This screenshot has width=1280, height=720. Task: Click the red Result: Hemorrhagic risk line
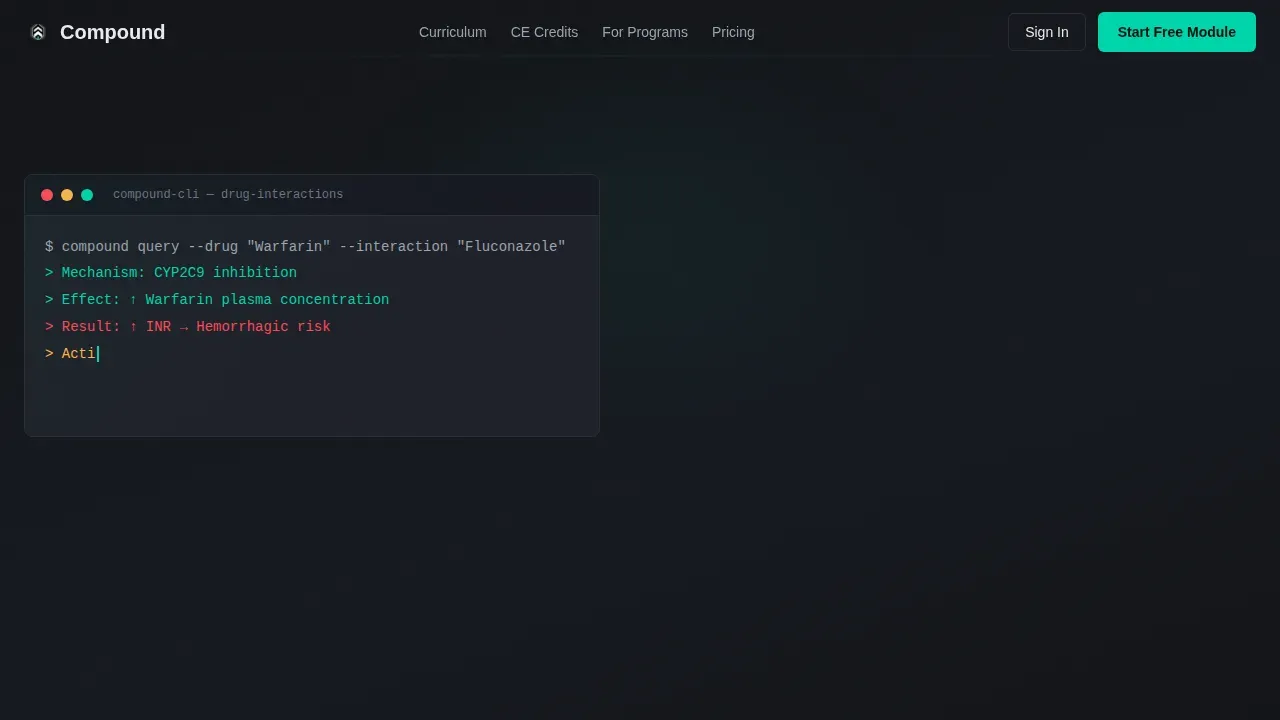(188, 327)
